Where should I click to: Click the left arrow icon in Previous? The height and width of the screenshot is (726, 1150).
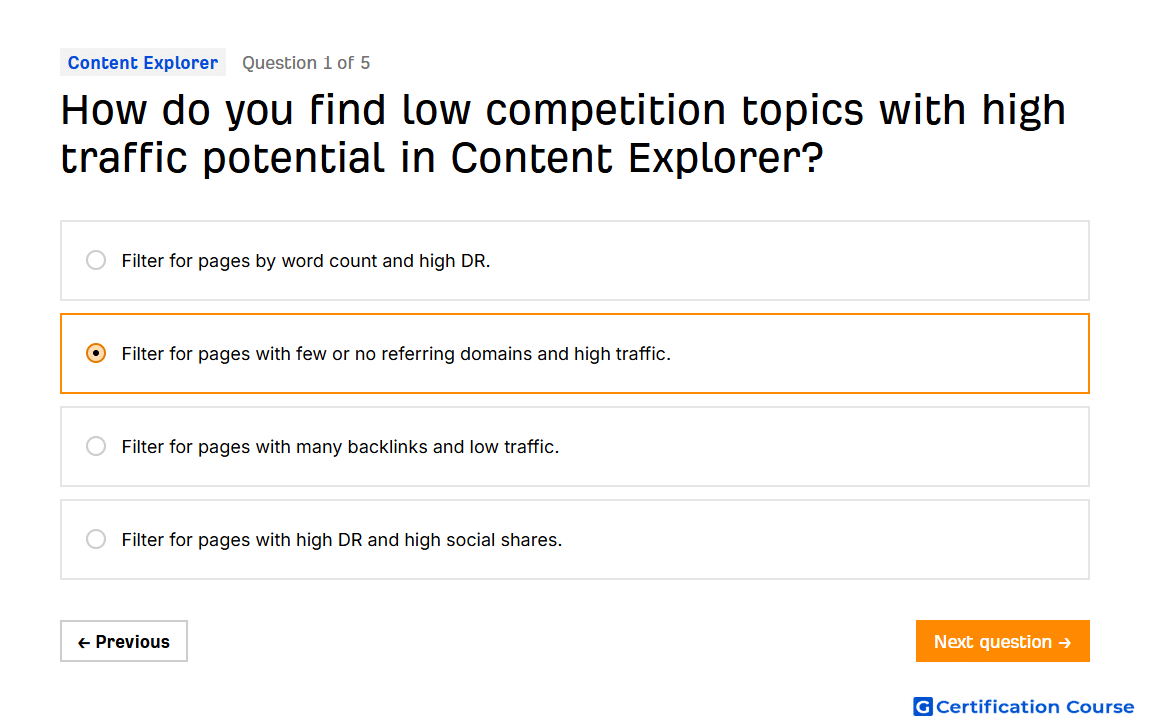[x=84, y=642]
